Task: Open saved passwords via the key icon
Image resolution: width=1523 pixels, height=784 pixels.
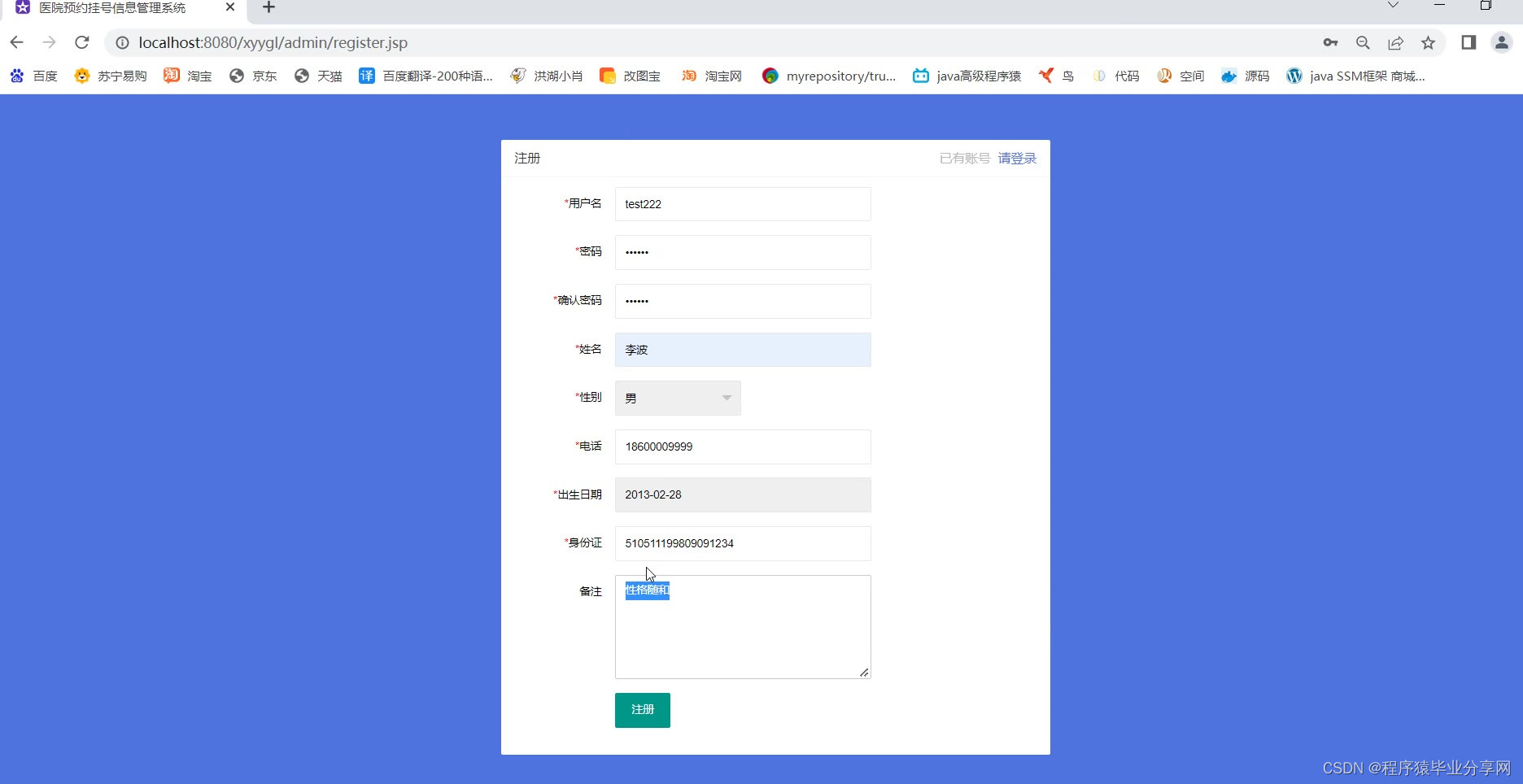Action: tap(1330, 42)
